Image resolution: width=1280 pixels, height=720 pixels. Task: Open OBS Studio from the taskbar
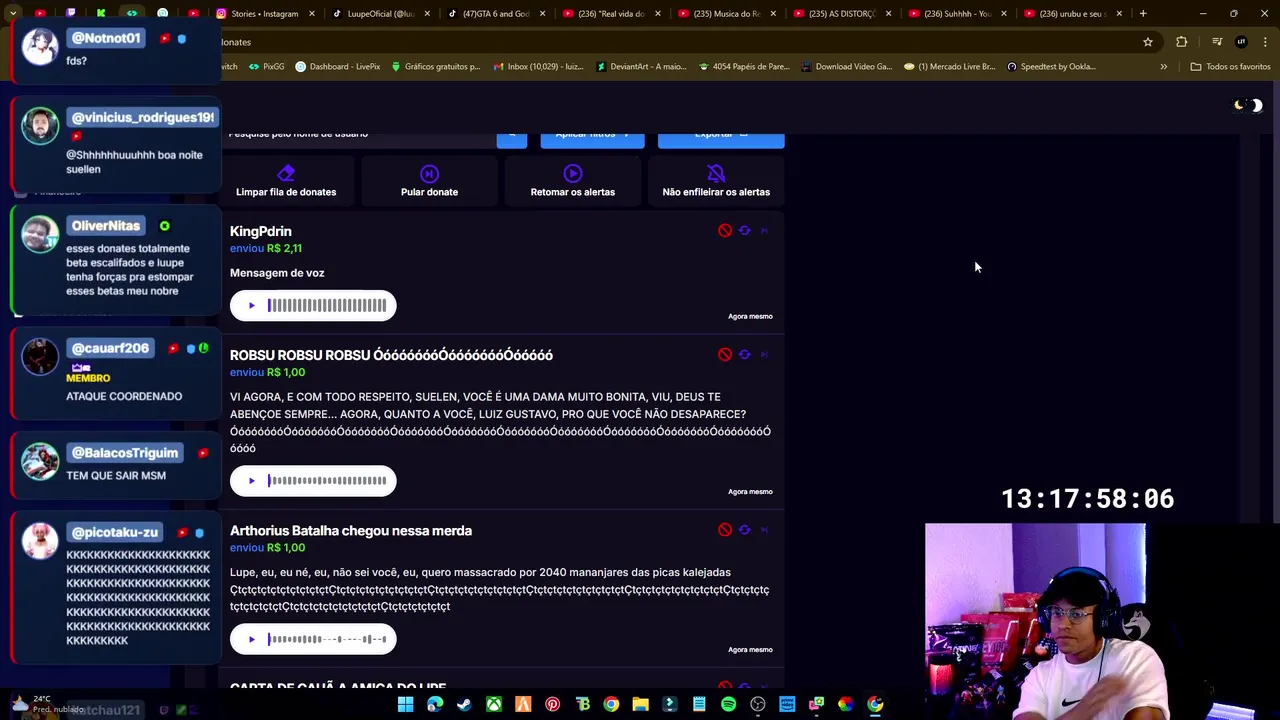[757, 704]
